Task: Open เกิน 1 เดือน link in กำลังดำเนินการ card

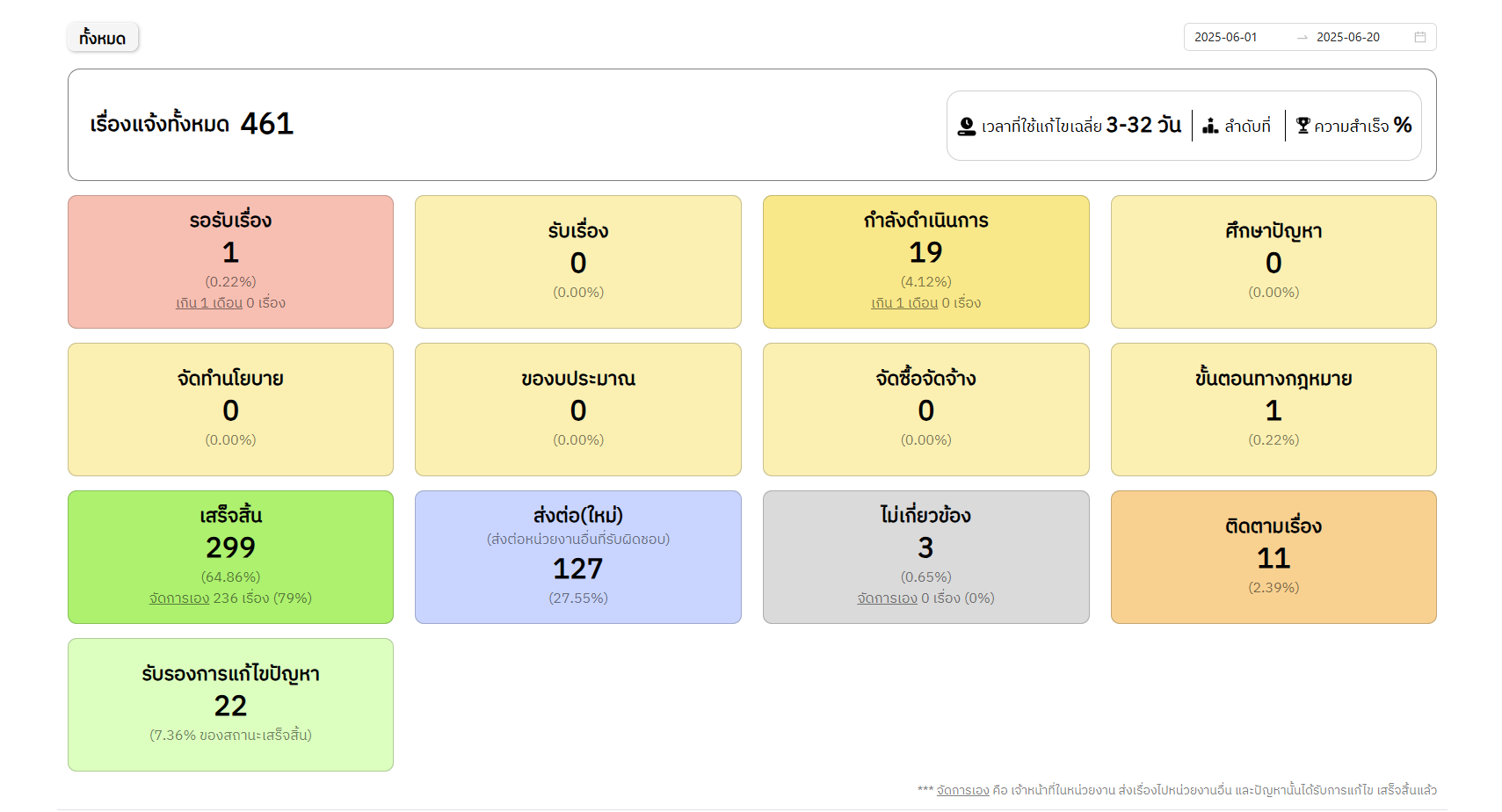Action: (x=904, y=303)
